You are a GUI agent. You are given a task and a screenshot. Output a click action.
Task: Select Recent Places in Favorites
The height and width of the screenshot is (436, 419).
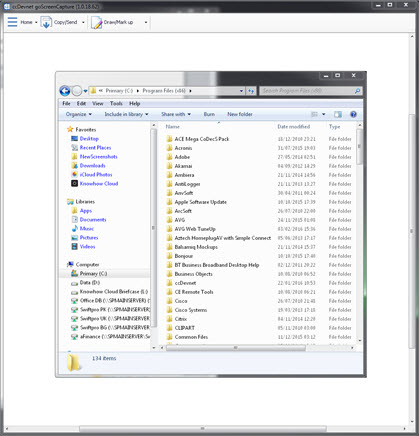coord(95,148)
